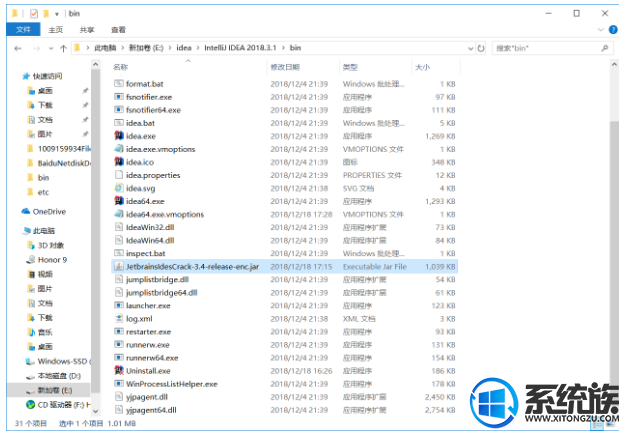
Task: Open the 查看 (View) ribbon tab
Action: [118, 30]
